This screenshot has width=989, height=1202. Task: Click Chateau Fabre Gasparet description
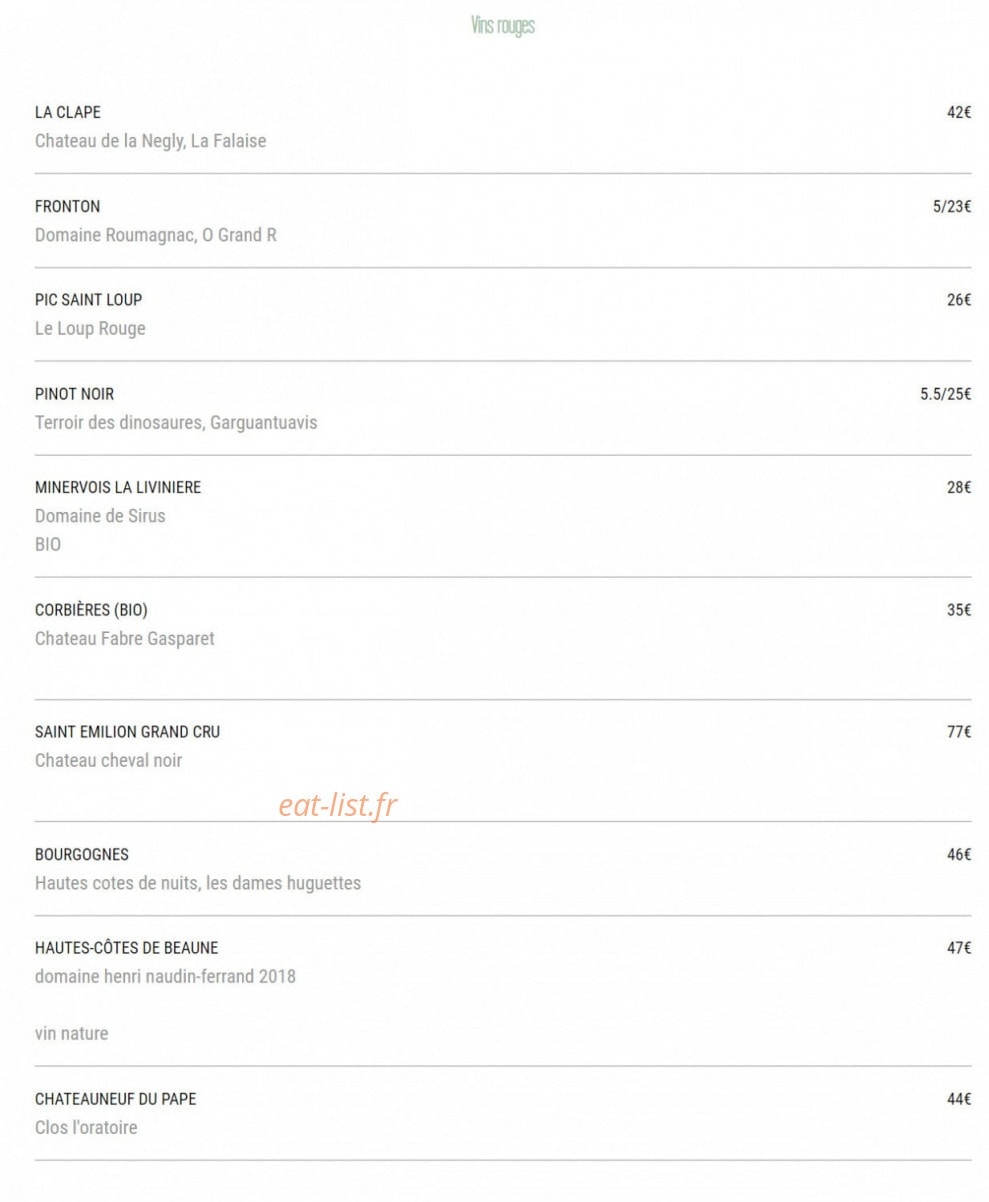(x=125, y=638)
